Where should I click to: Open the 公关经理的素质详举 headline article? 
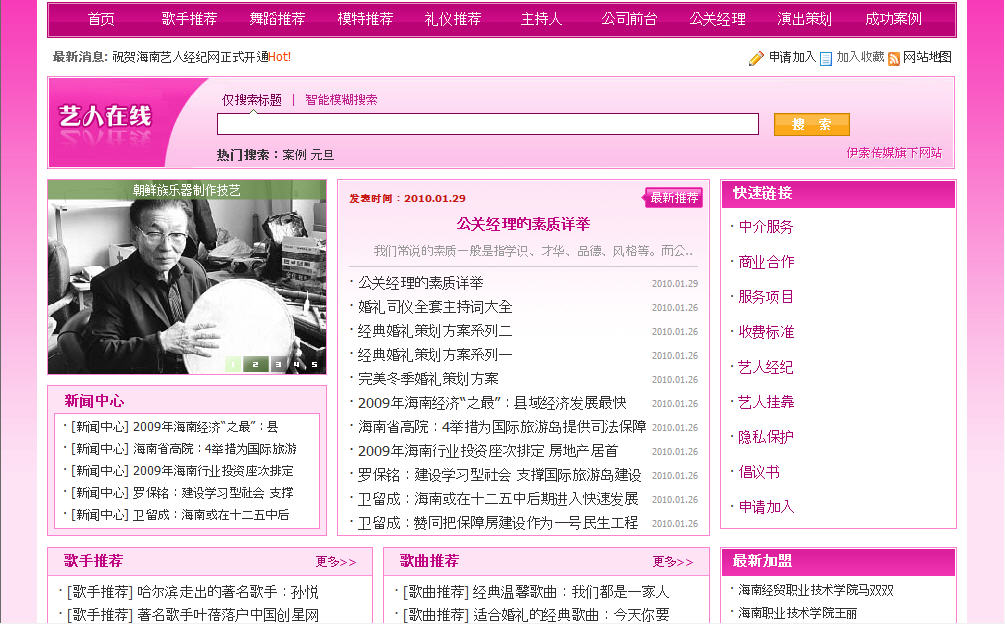[523, 224]
